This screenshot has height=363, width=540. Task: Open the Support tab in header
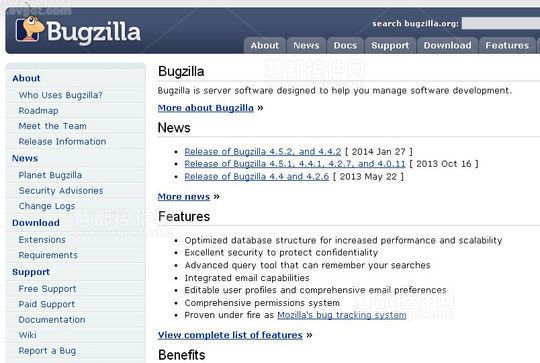point(390,45)
